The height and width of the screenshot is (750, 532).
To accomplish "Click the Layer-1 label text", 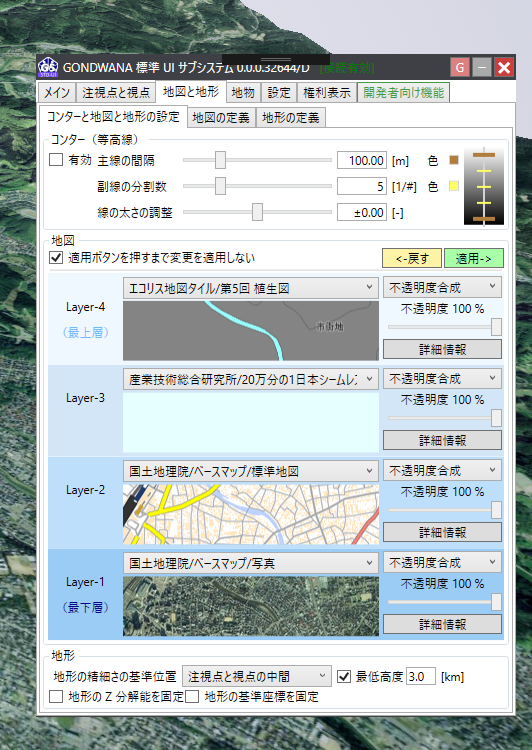I will (85, 582).
